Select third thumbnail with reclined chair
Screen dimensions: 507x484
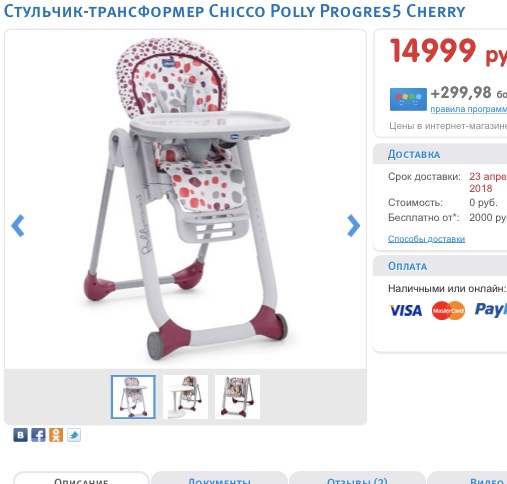click(x=237, y=397)
